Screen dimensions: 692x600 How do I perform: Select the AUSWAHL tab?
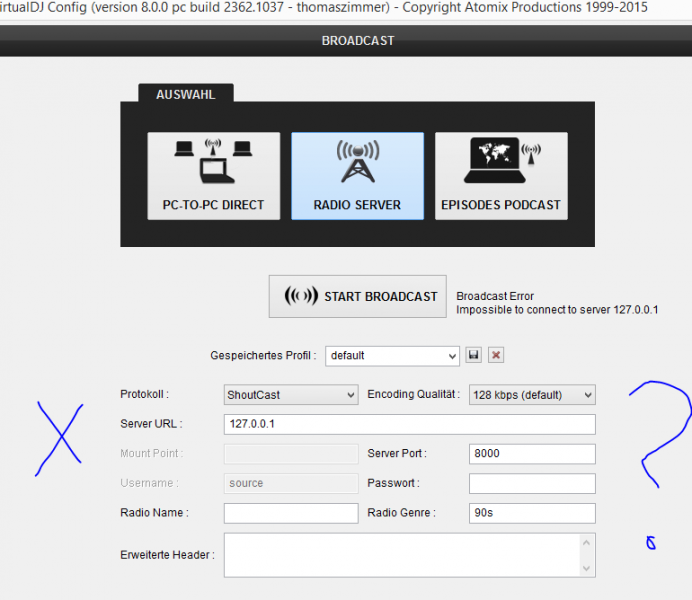pyautogui.click(x=186, y=94)
